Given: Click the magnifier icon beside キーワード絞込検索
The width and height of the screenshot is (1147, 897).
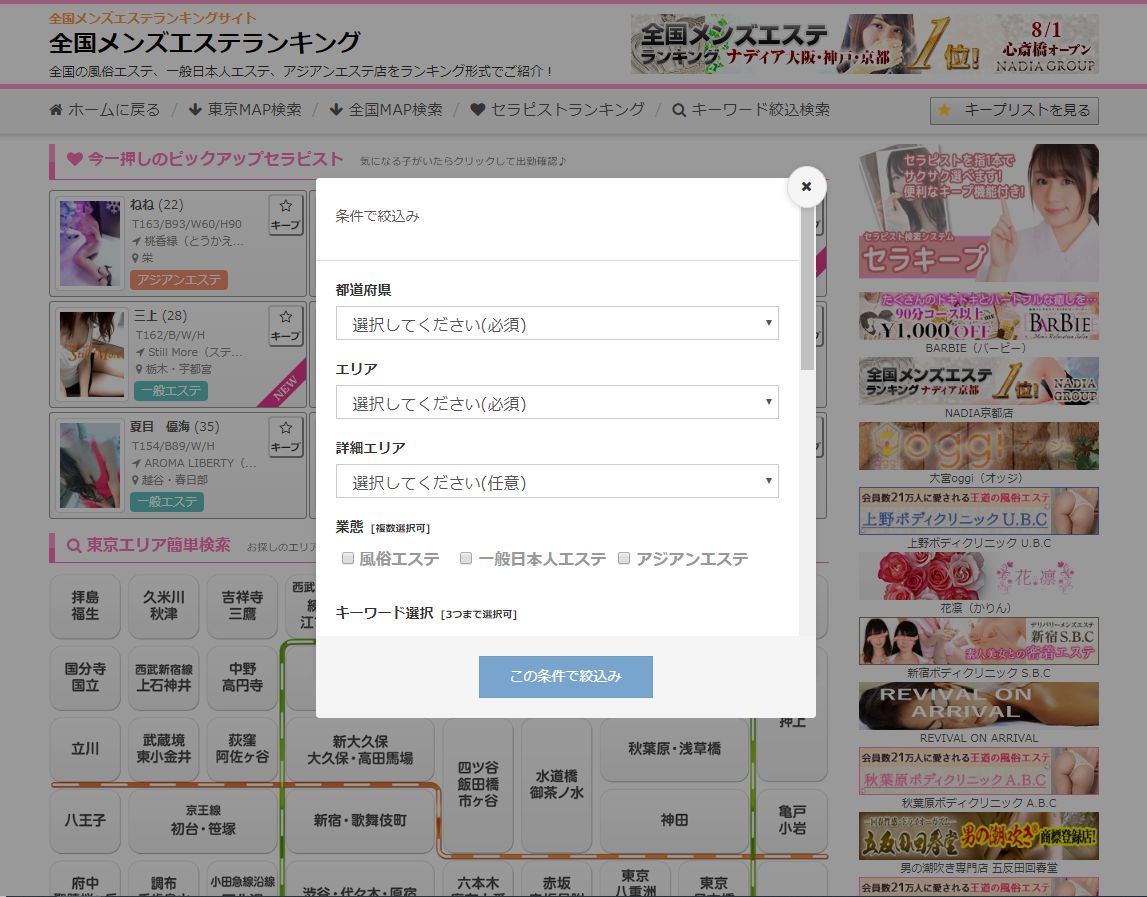Looking at the screenshot, I should point(679,110).
